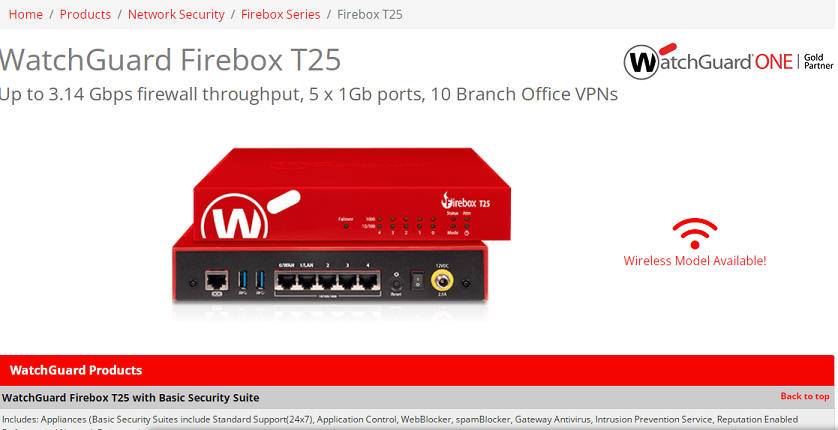Open the Home breadcrumb link

point(26,14)
